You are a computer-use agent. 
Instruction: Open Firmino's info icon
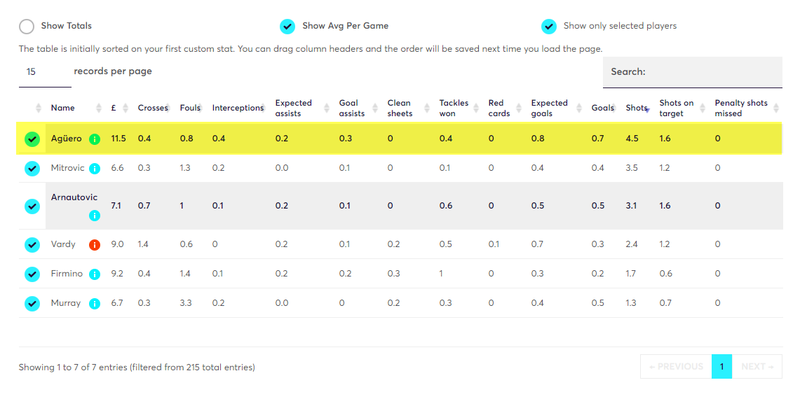click(x=94, y=275)
